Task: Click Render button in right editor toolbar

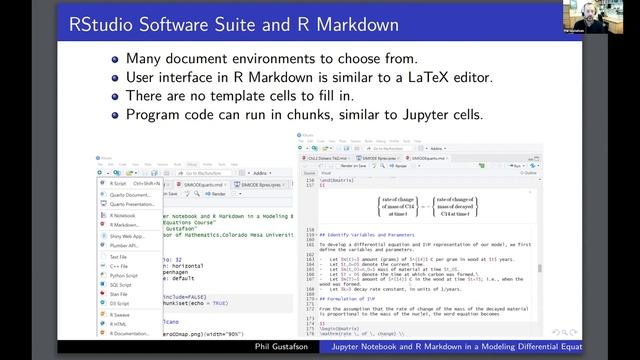Action: (x=399, y=166)
